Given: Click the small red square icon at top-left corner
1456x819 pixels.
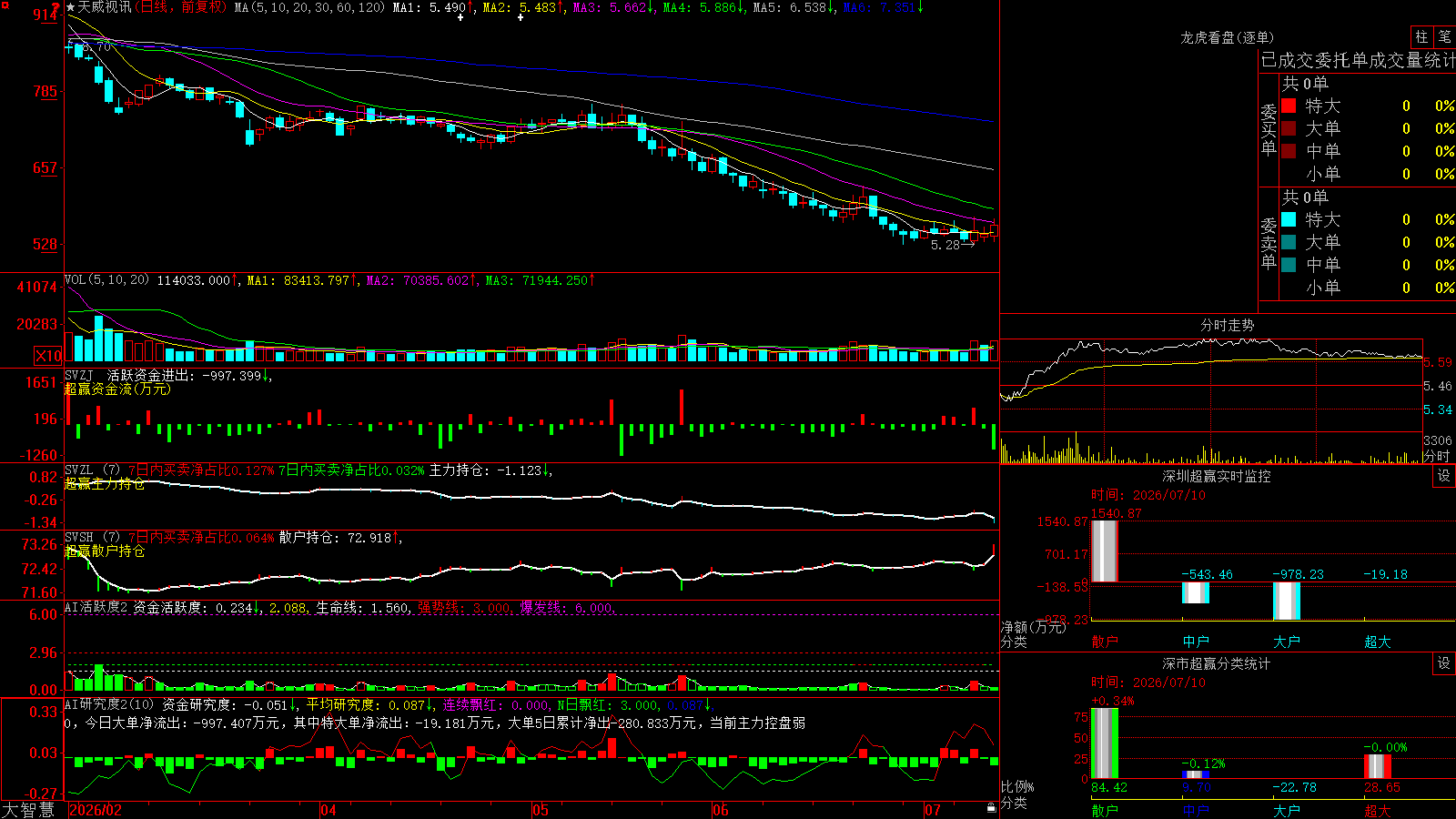Looking at the screenshot, I should pyautogui.click(x=4, y=5).
